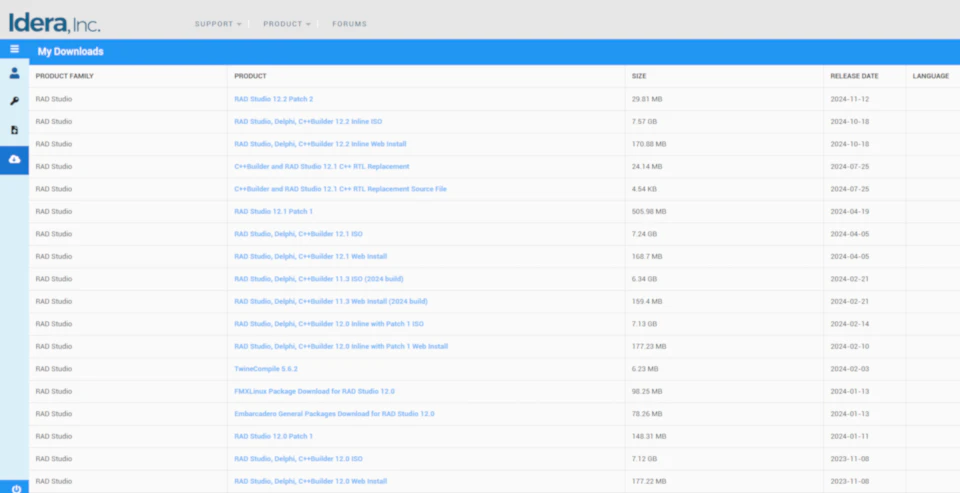Download RAD Studio 12.1 Patch 1
This screenshot has width=960, height=493.
pos(274,211)
